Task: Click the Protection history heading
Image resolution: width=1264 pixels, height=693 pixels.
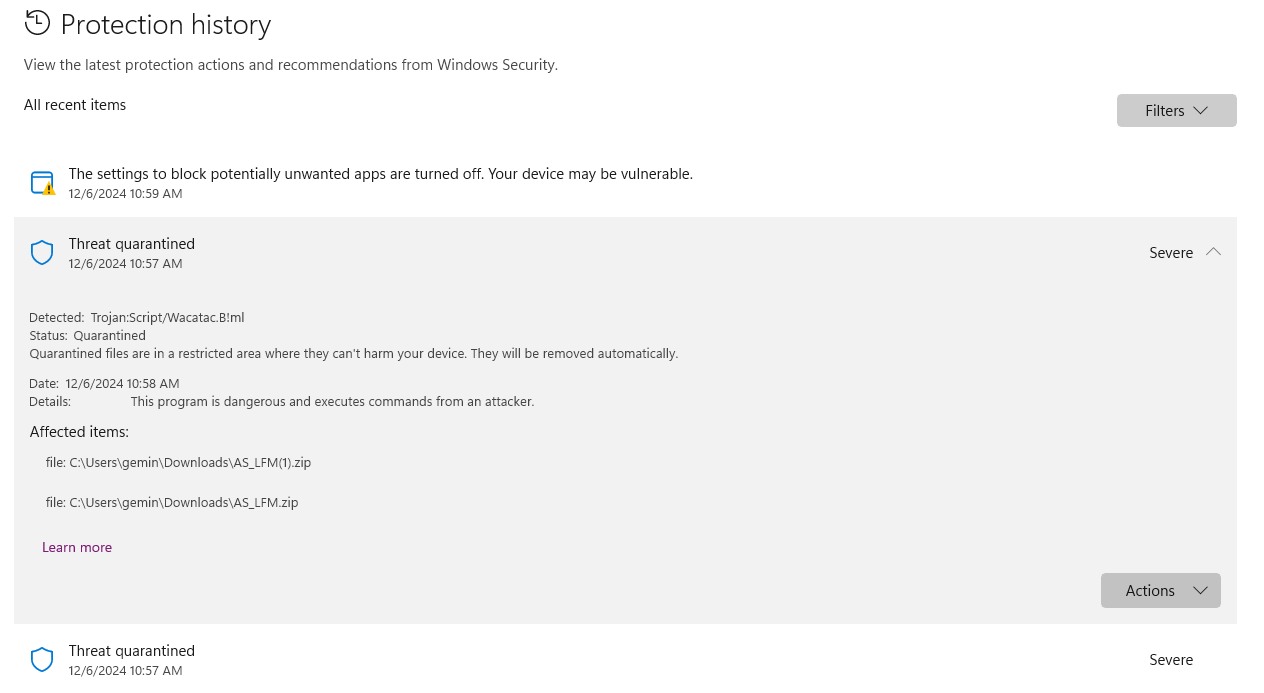Action: pos(166,24)
